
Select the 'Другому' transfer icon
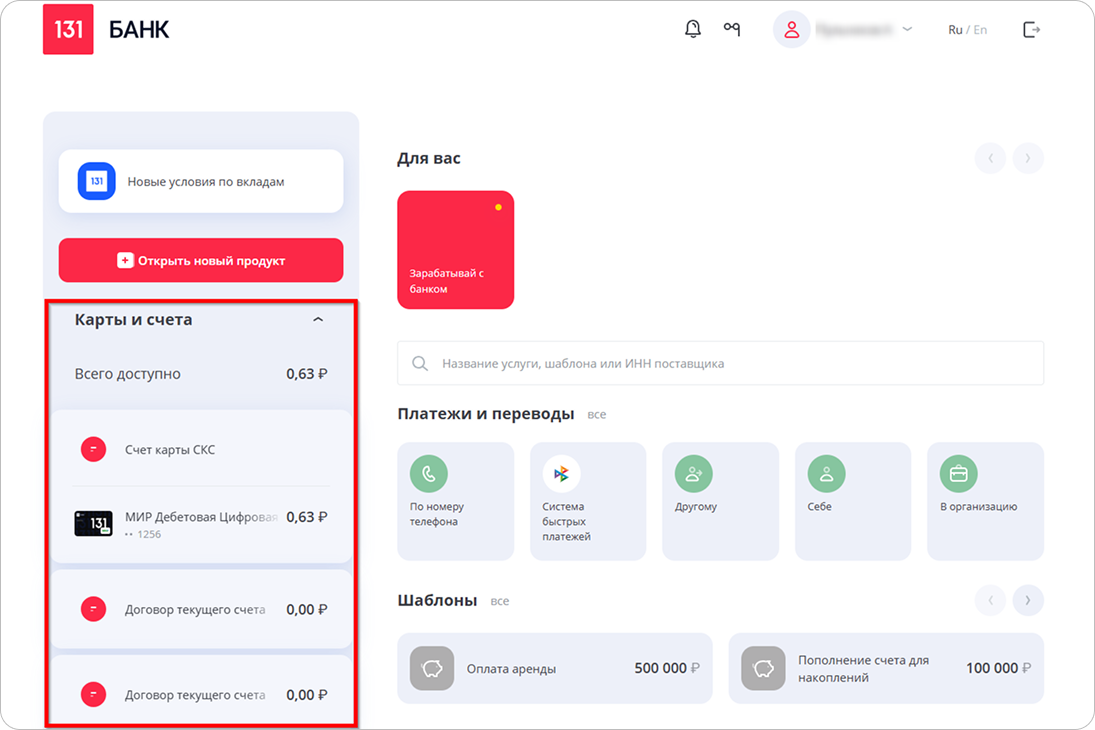(693, 473)
